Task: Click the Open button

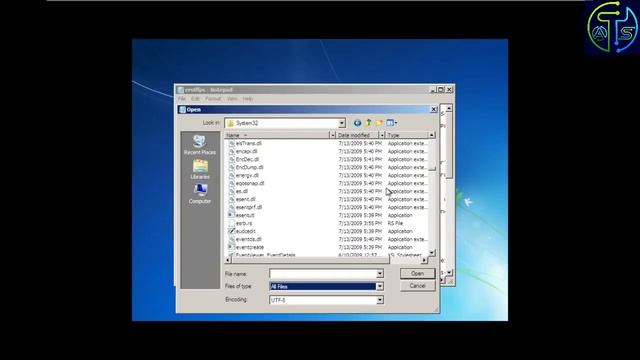Action: click(x=417, y=273)
